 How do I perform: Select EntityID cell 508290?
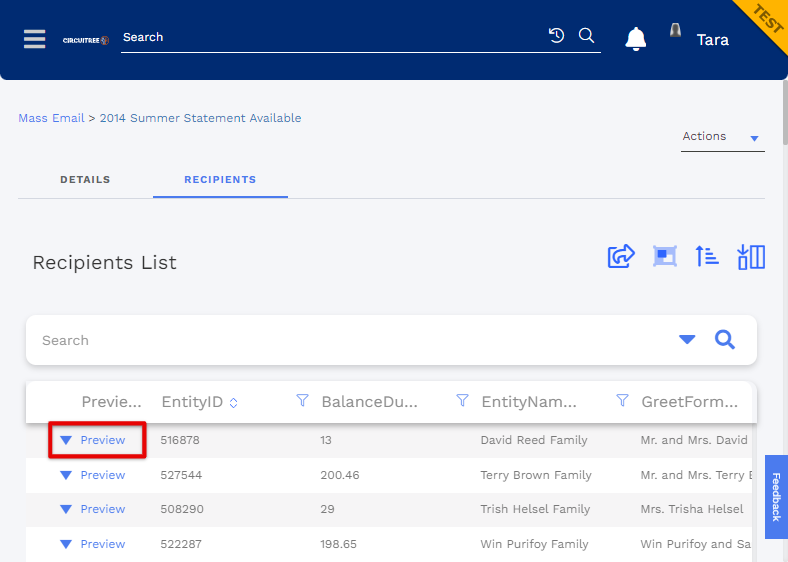(x=182, y=509)
